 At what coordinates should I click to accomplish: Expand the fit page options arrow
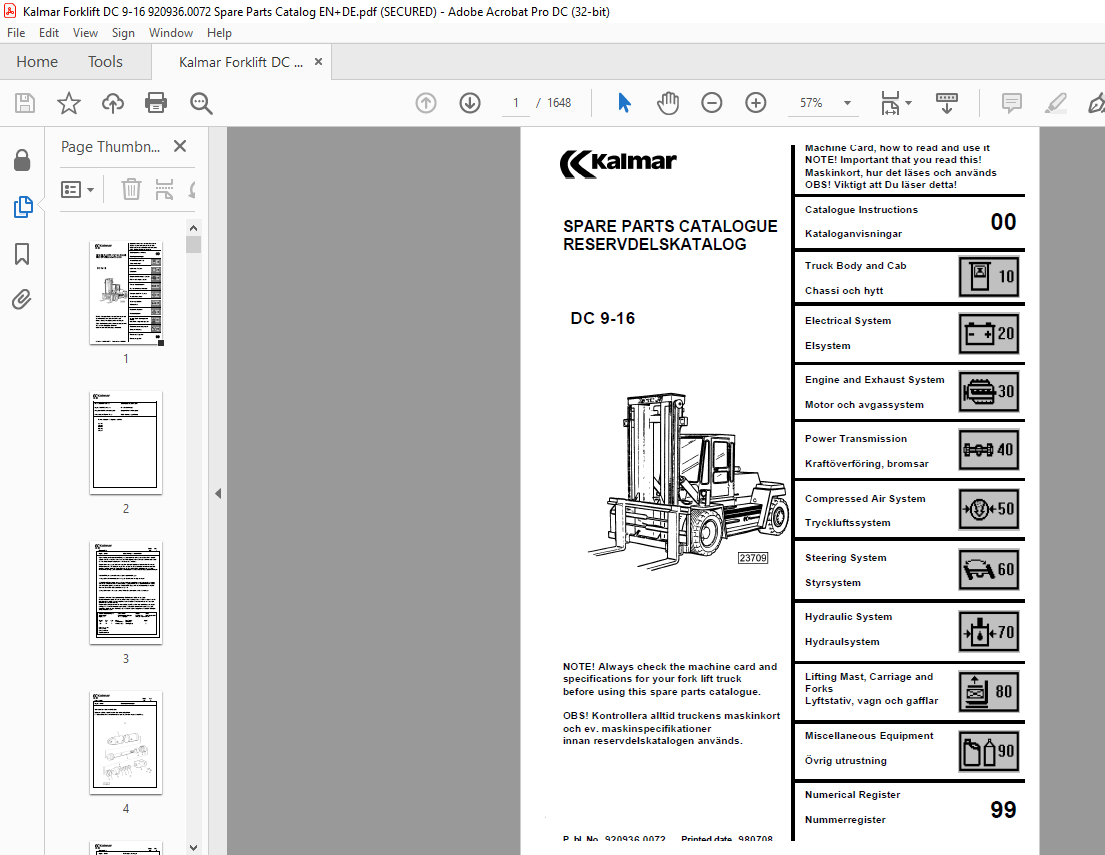point(908,103)
